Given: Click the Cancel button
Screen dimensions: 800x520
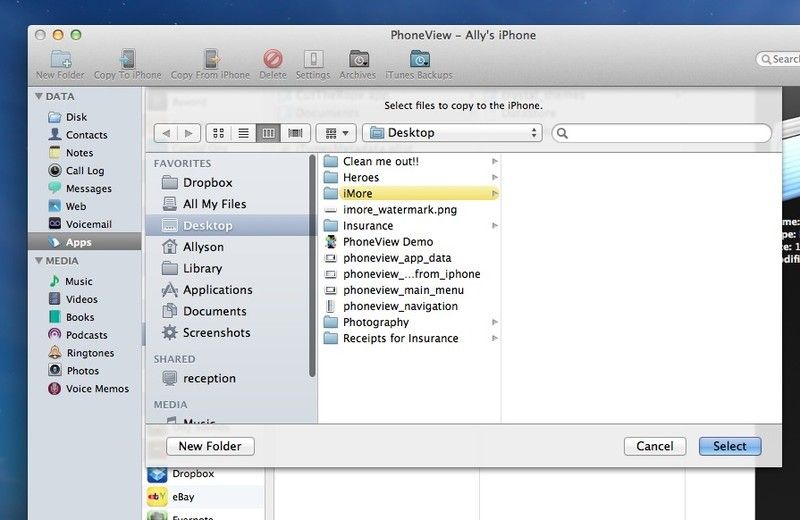Looking at the screenshot, I should coord(655,446).
